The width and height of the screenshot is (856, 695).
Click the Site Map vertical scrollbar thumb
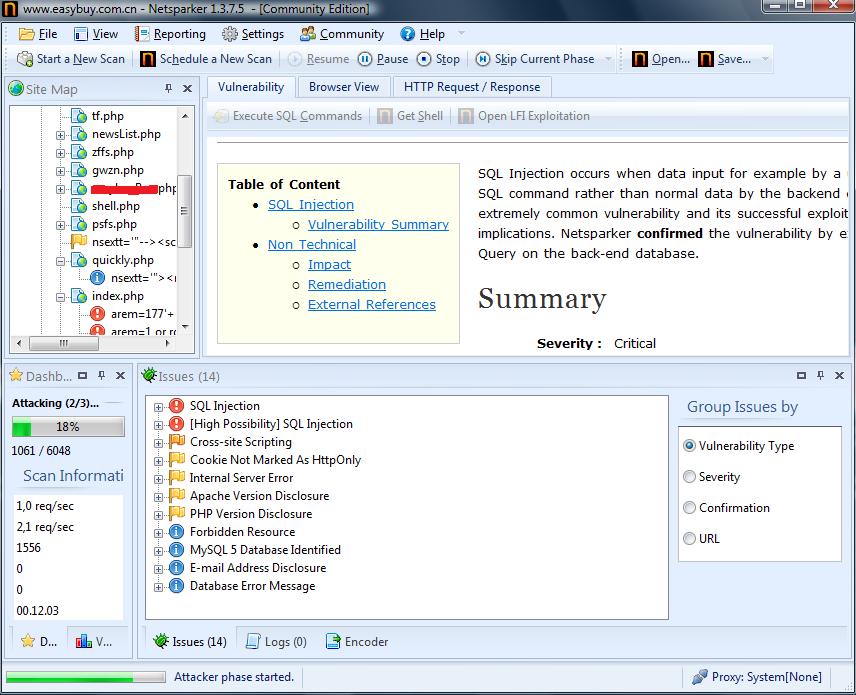(x=185, y=211)
